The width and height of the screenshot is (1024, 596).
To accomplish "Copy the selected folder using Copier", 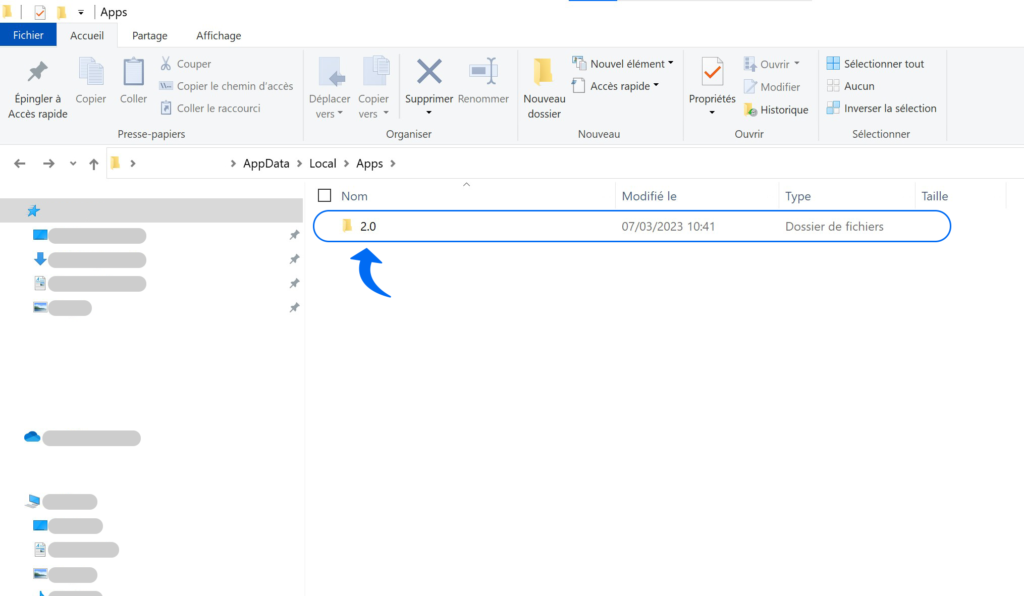I will coord(90,85).
